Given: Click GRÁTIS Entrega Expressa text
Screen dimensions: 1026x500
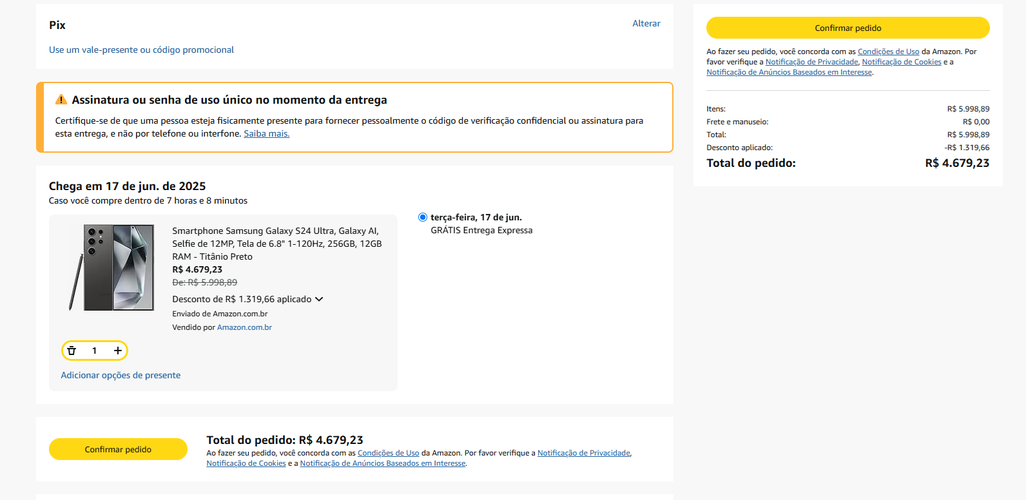Looking at the screenshot, I should (482, 230).
